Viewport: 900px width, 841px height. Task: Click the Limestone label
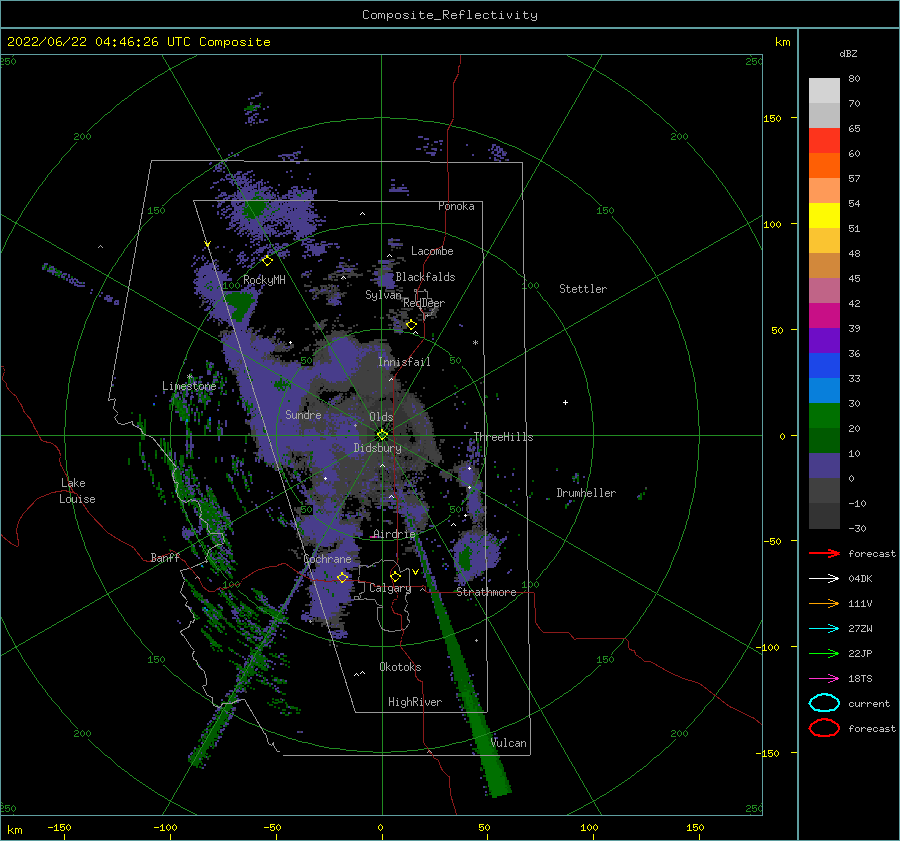189,386
